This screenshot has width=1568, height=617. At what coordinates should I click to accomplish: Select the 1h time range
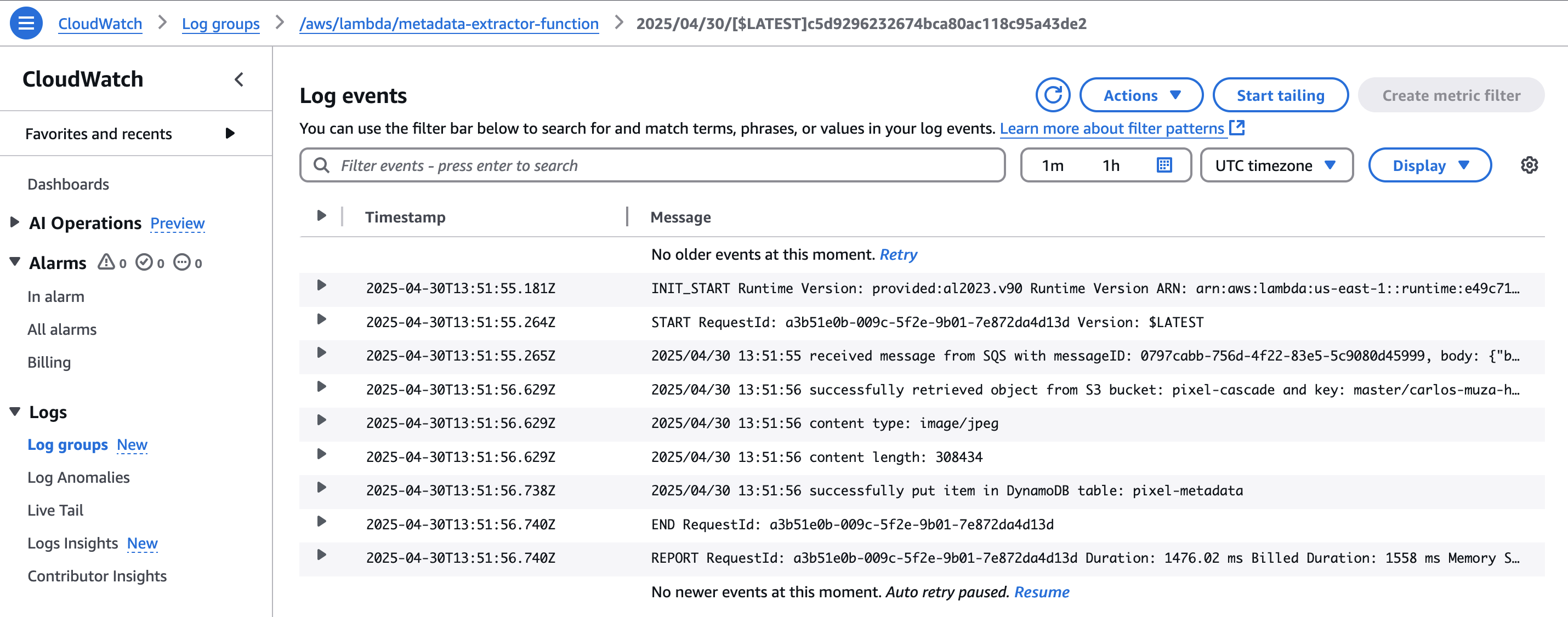[1111, 165]
